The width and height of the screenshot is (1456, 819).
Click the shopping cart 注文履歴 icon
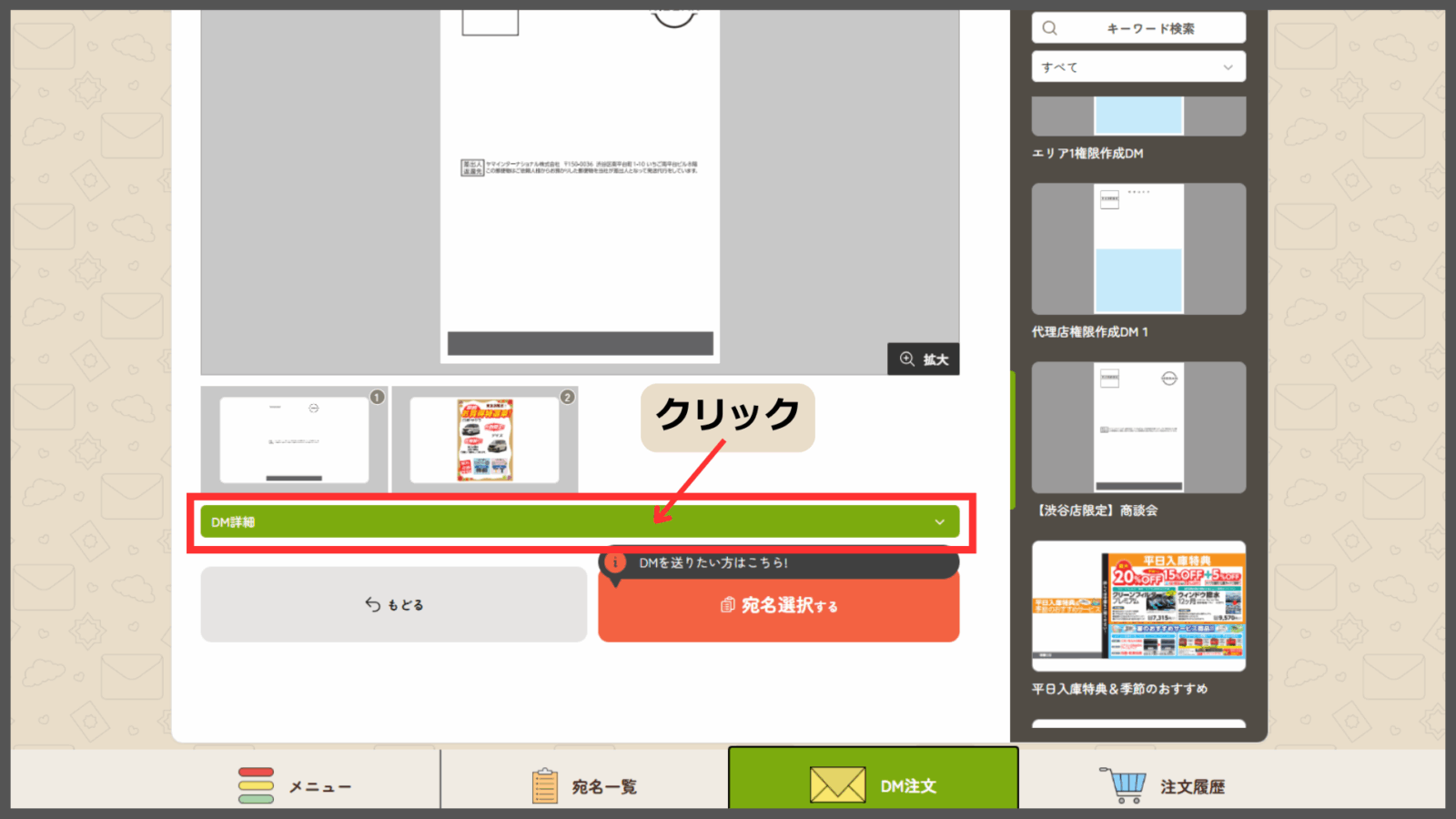click(x=1125, y=785)
